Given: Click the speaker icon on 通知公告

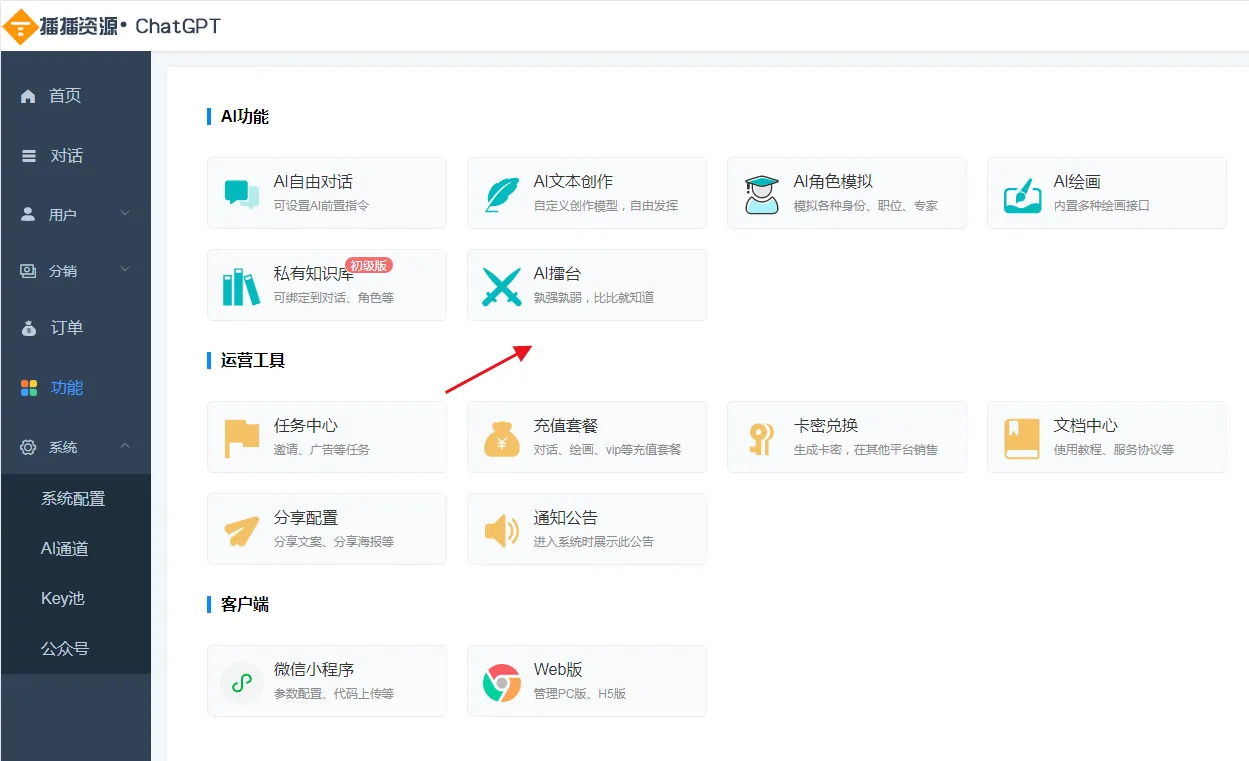Looking at the screenshot, I should tap(501, 529).
